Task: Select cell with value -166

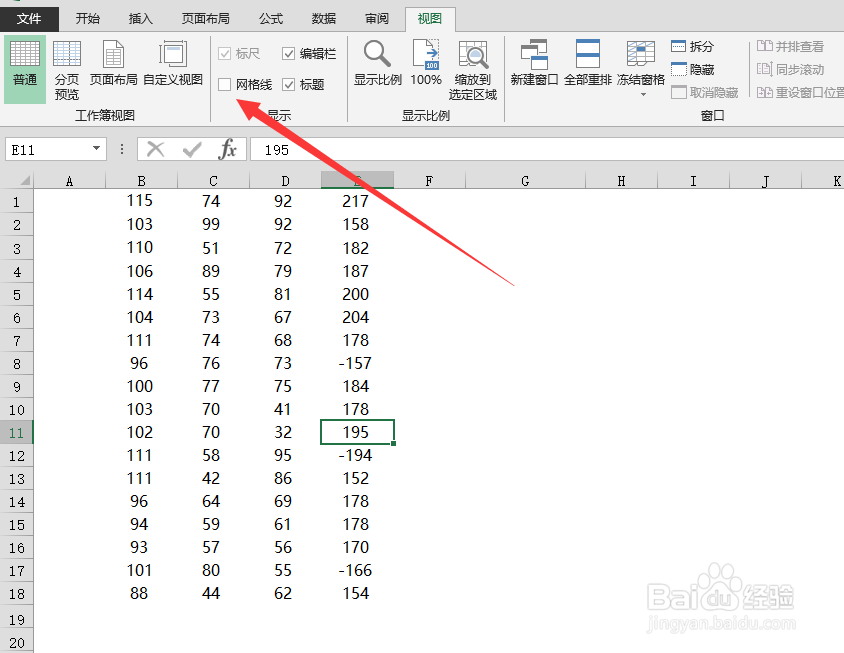Action: 357,571
